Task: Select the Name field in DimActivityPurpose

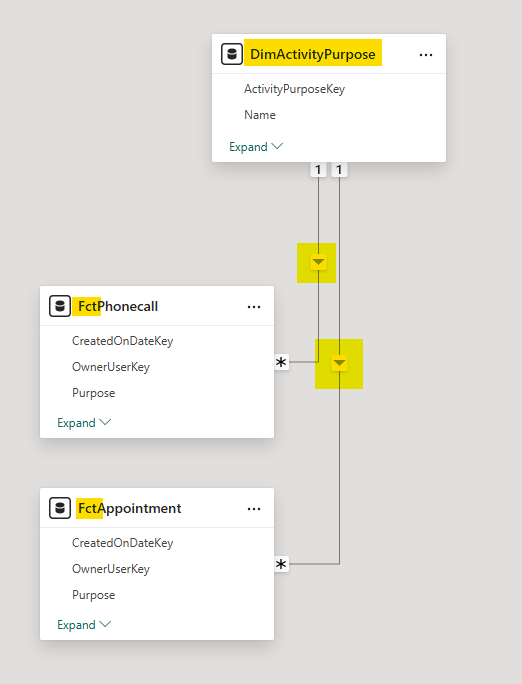Action: click(x=260, y=115)
